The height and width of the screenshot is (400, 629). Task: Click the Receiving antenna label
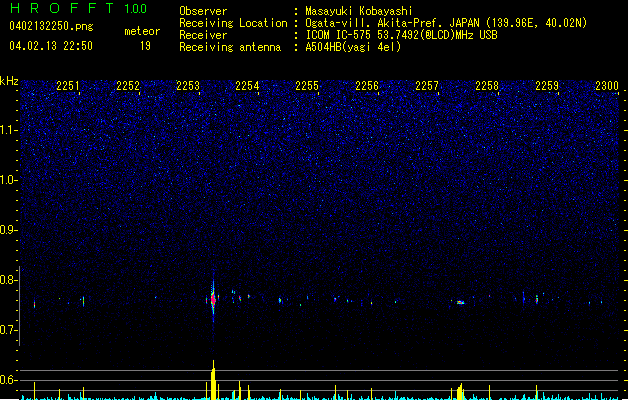click(230, 47)
